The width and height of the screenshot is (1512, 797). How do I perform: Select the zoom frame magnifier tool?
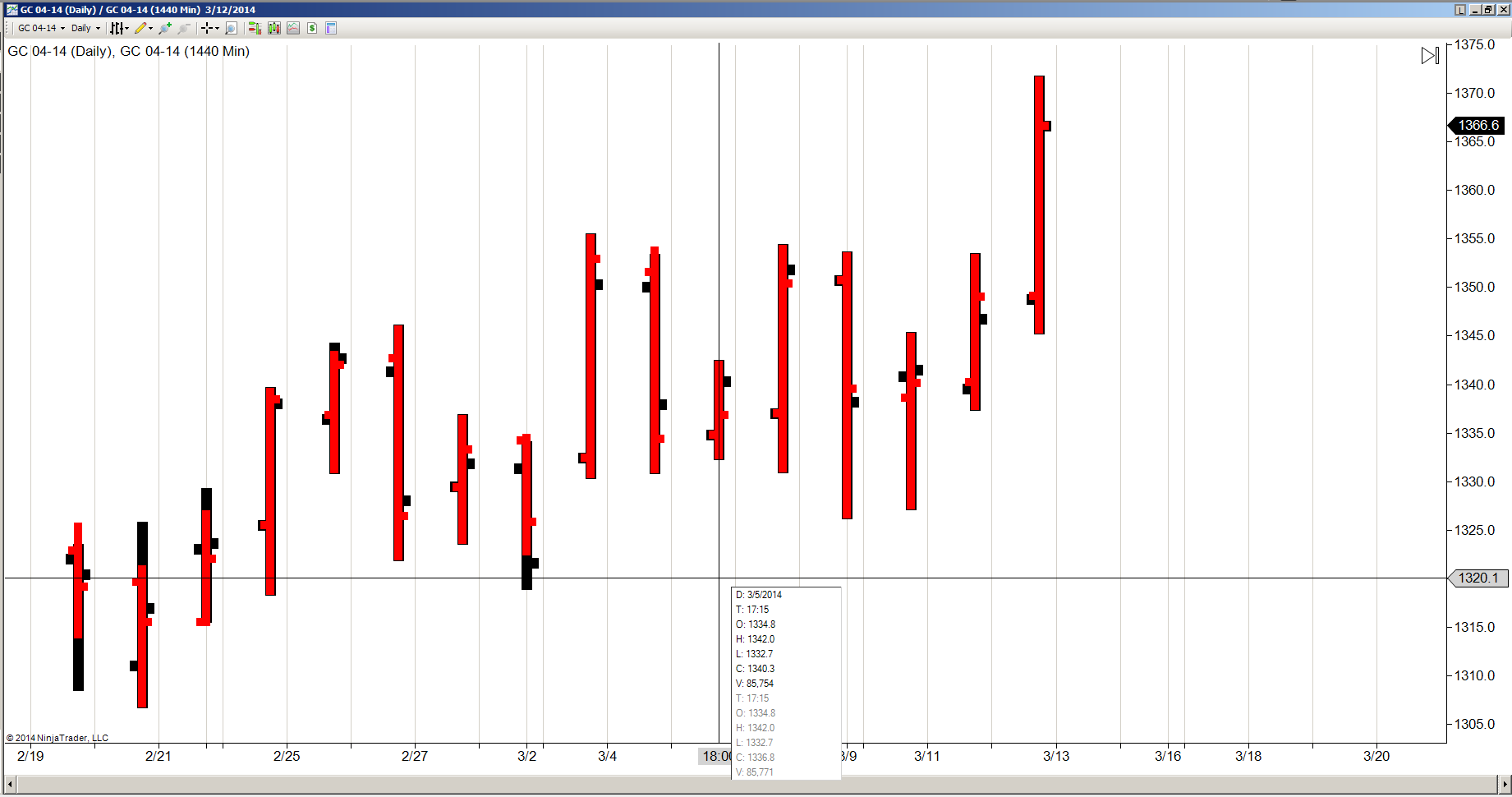[x=232, y=28]
